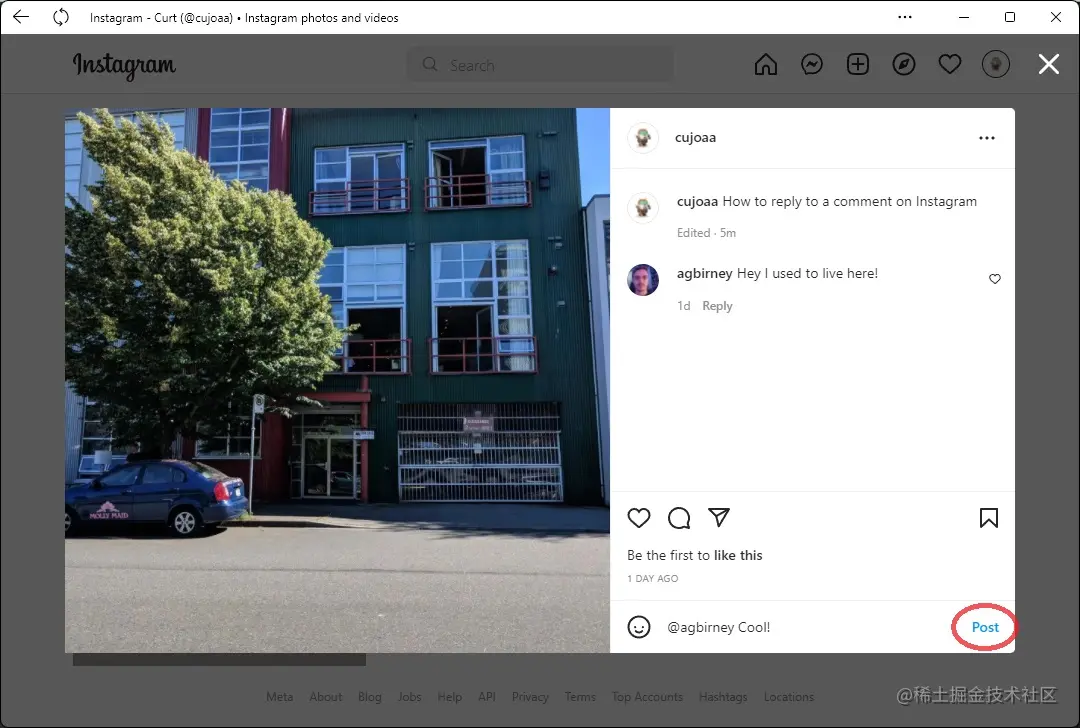Open the Locations footer link
This screenshot has width=1080, height=728.
pos(789,697)
